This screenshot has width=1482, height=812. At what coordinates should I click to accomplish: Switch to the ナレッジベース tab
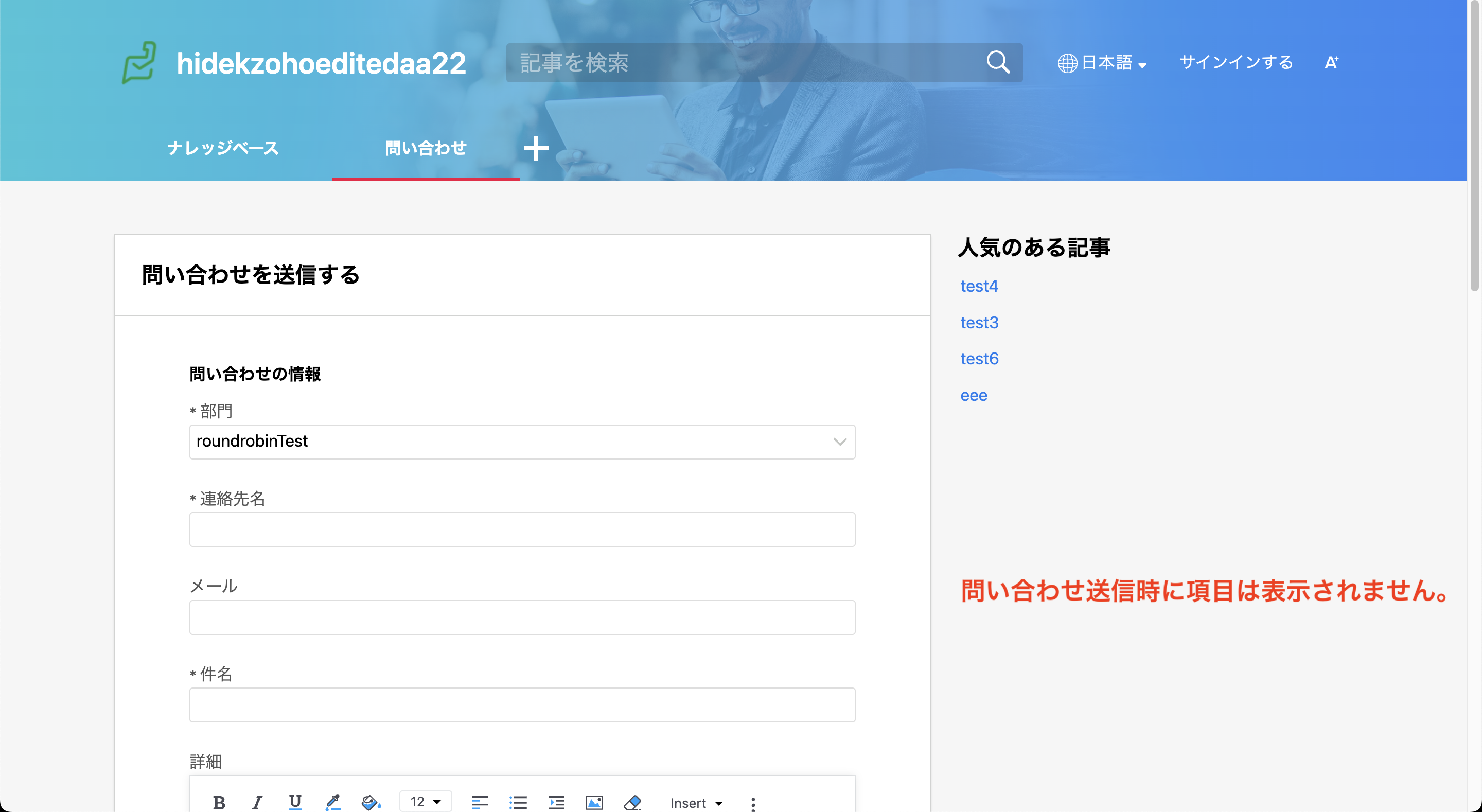coord(223,148)
